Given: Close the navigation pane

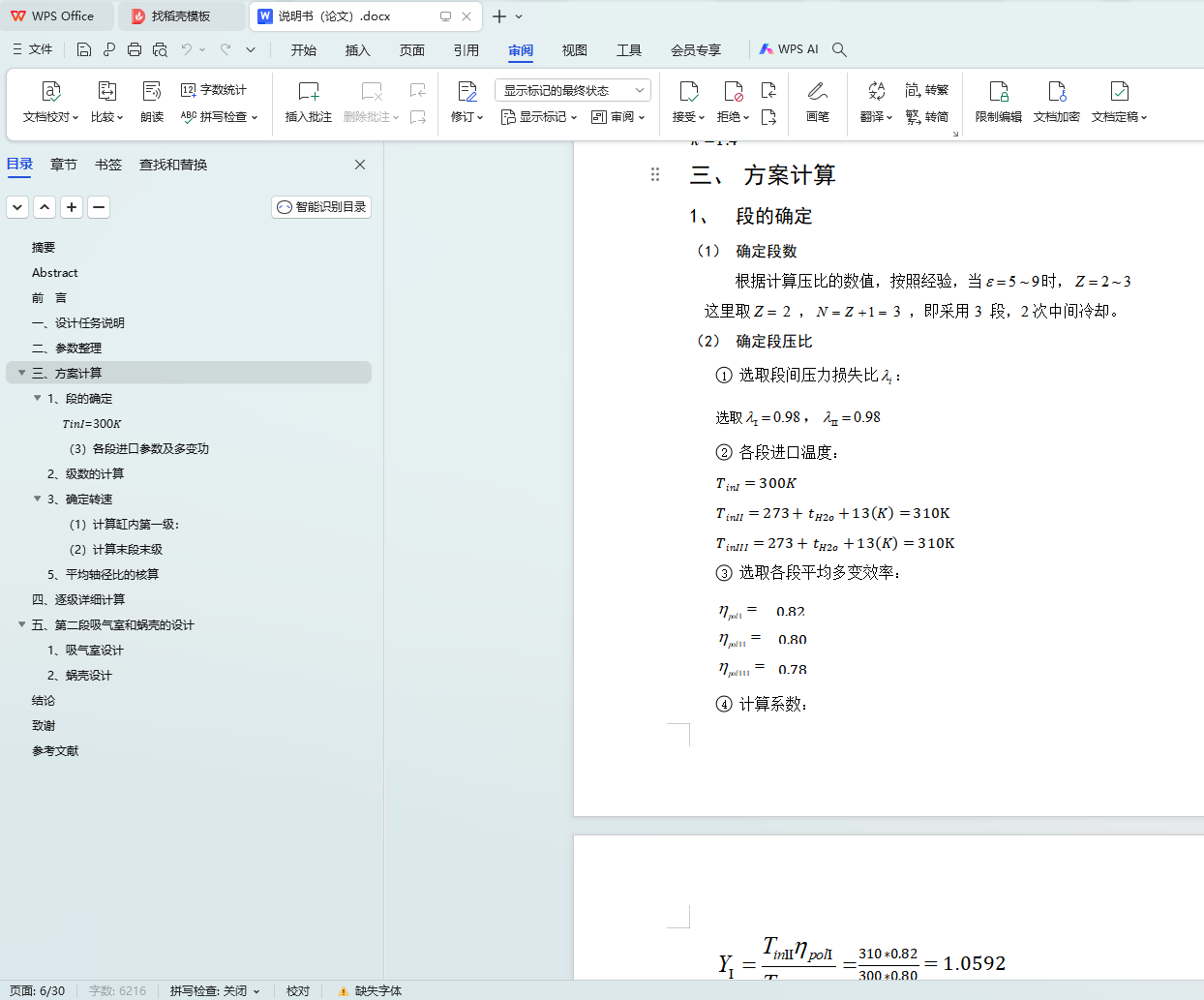Looking at the screenshot, I should 360,165.
